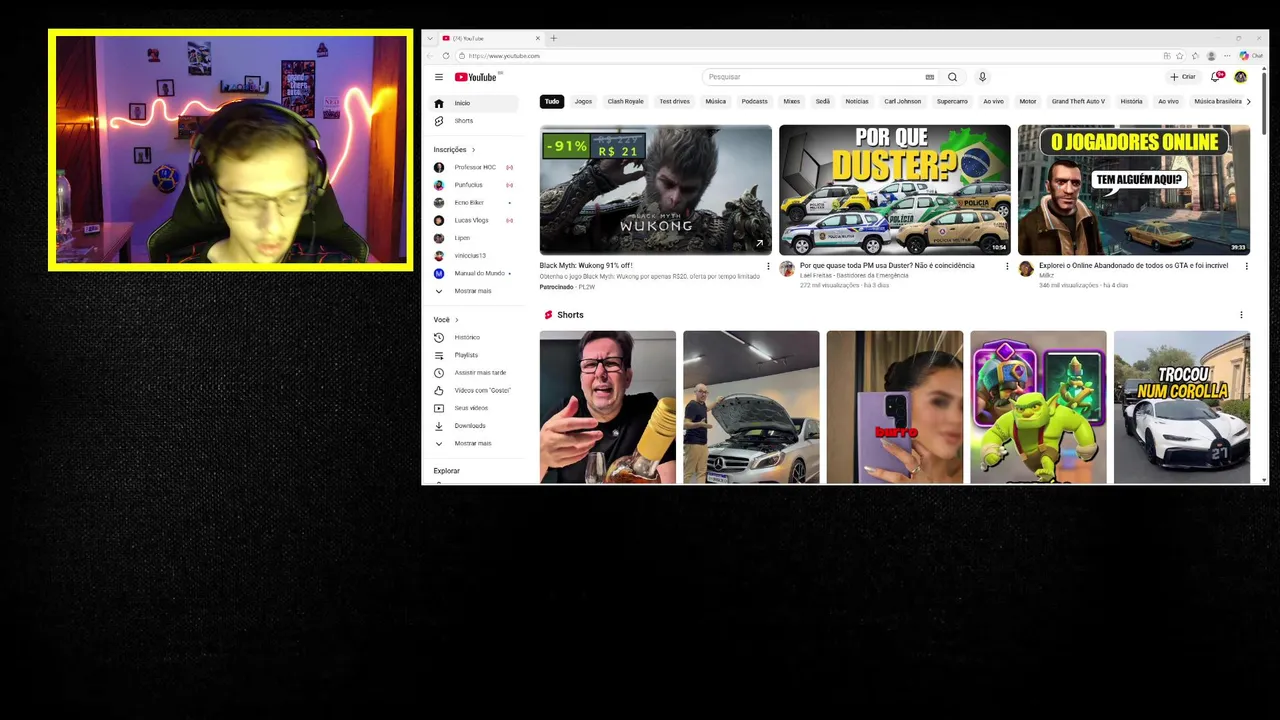The image size is (1280, 720).
Task: Open the browser Chat copilot button
Action: point(1251,56)
